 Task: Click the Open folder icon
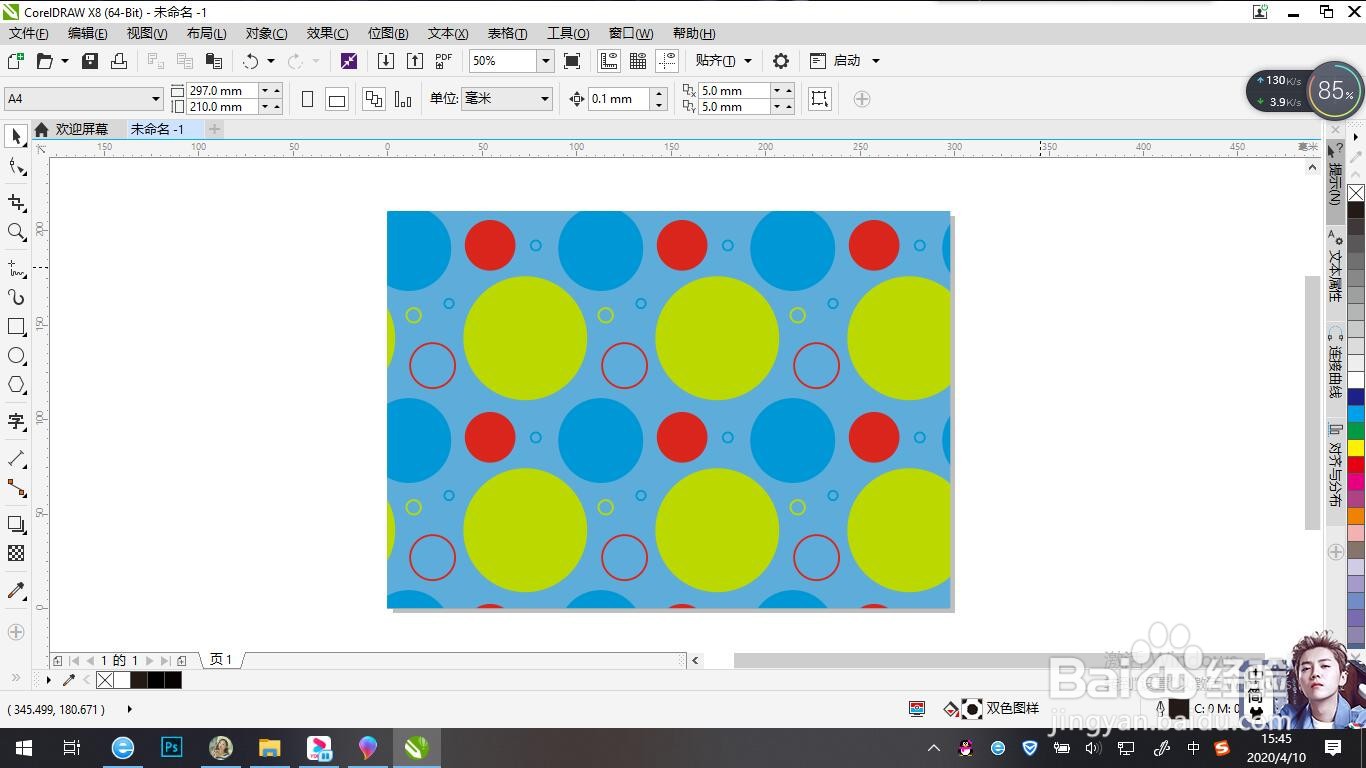coord(44,61)
